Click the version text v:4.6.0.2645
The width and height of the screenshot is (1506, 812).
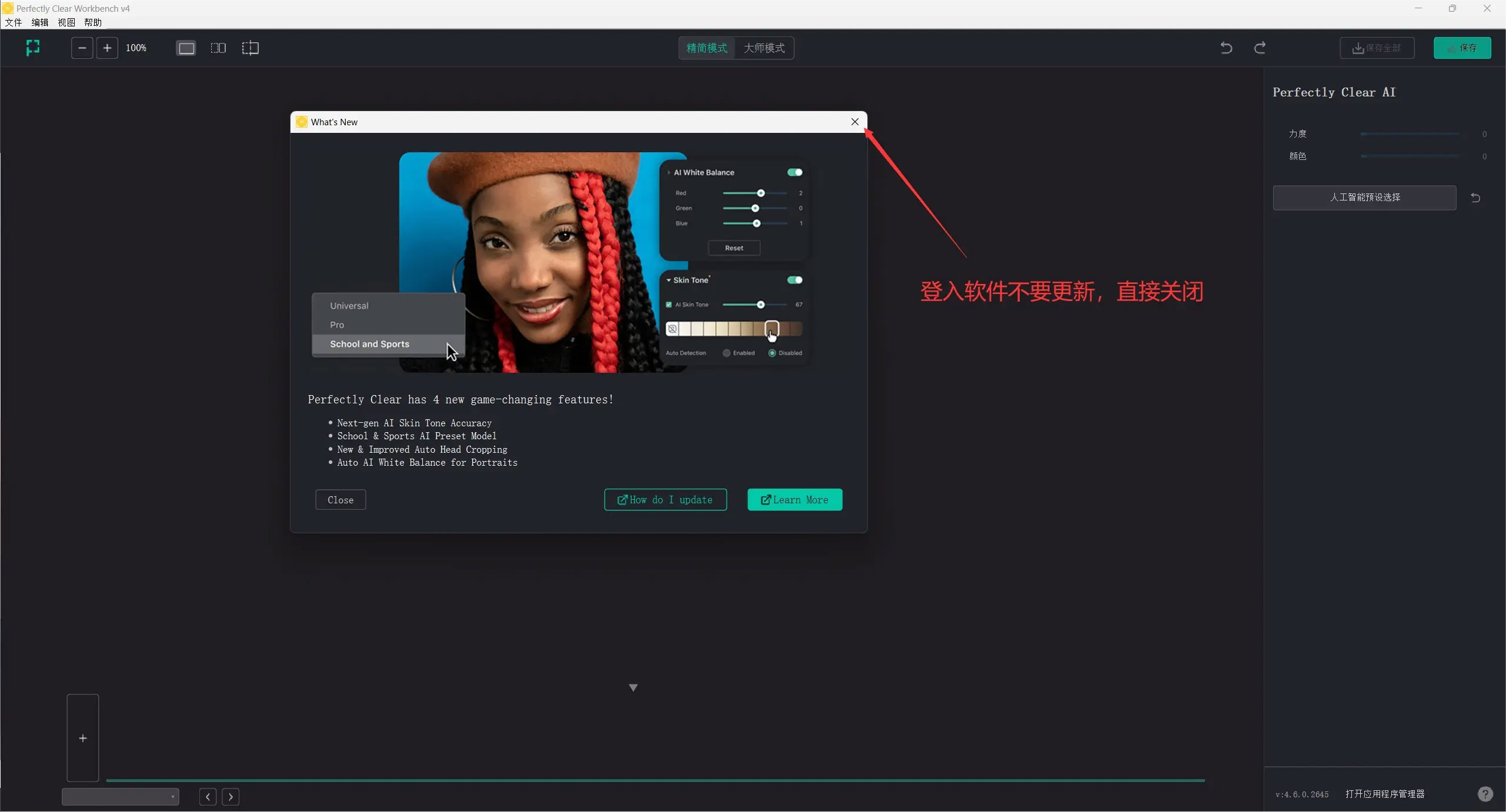tap(1302, 794)
